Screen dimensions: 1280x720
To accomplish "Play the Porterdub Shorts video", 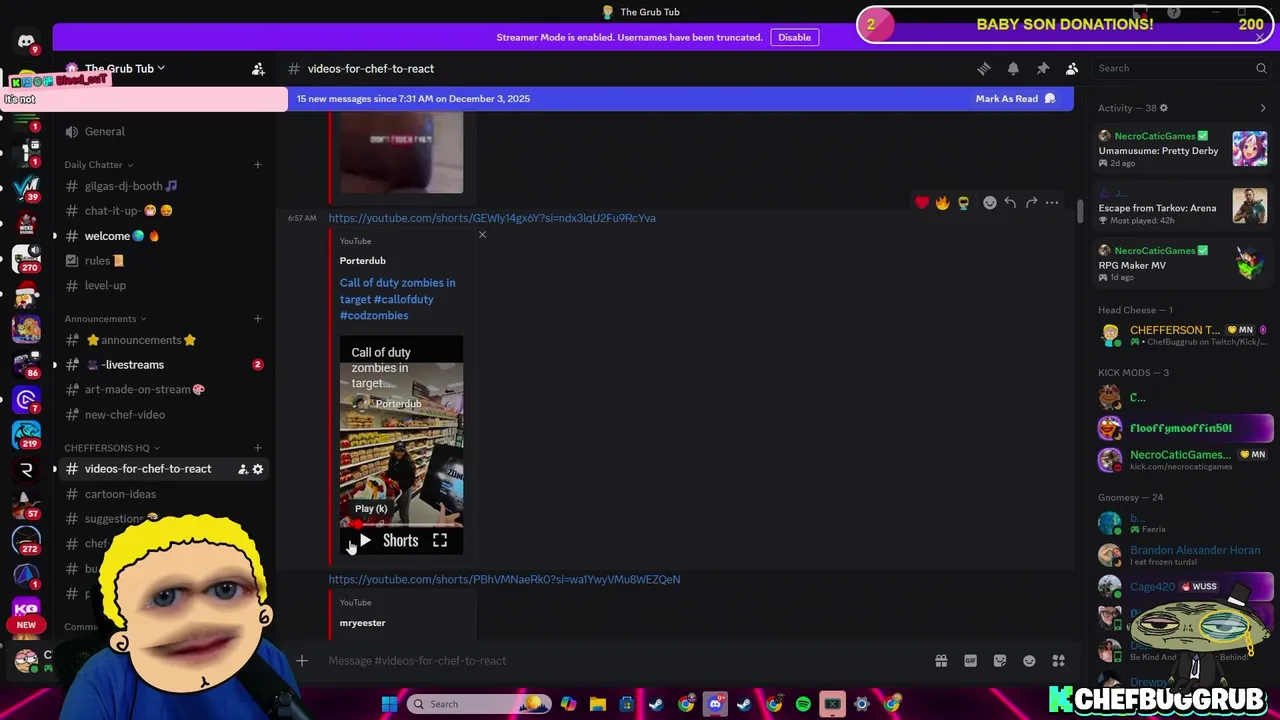I will 365,541.
